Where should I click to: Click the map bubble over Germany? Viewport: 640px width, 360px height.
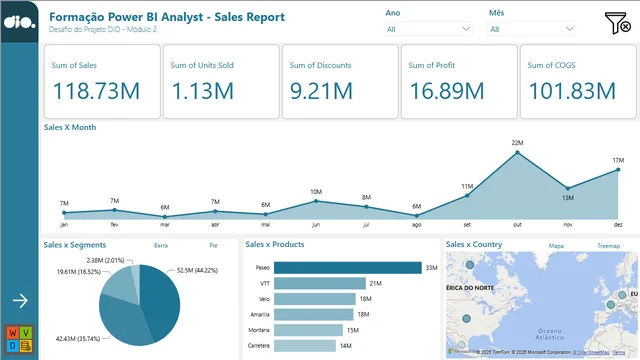coord(622,295)
